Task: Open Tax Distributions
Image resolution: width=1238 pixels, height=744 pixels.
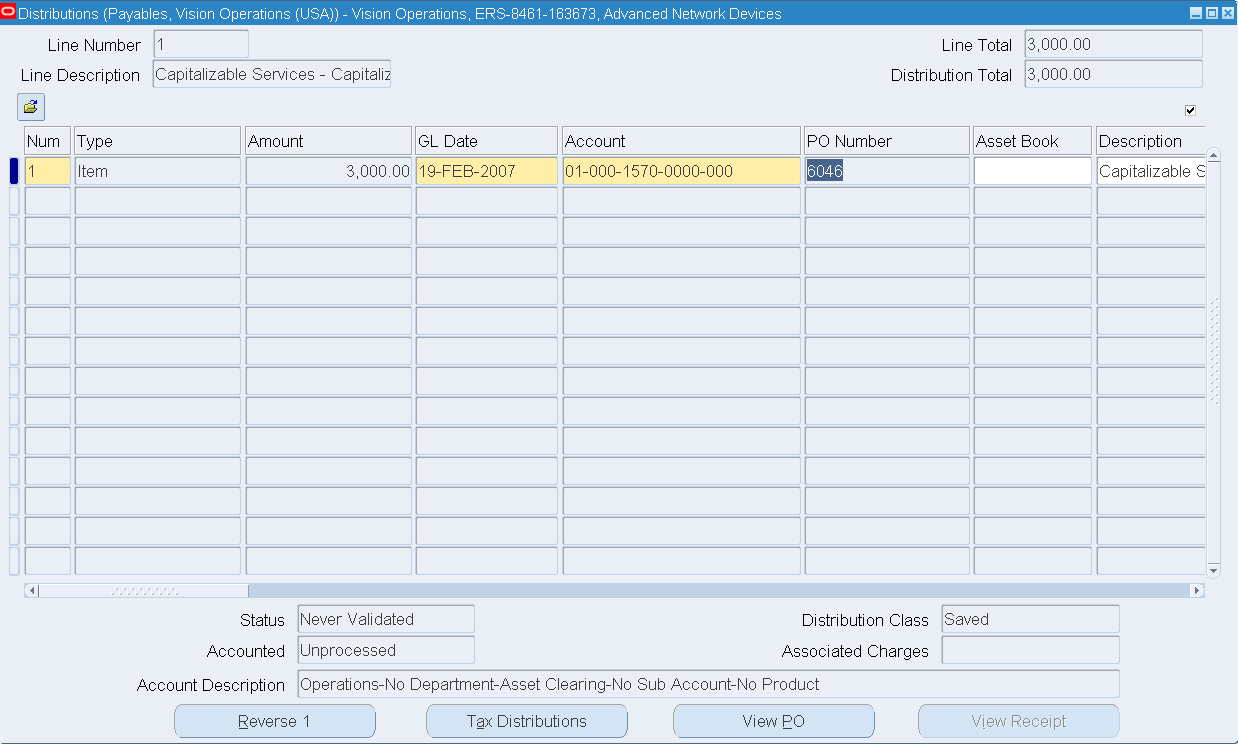Action: [x=527, y=721]
